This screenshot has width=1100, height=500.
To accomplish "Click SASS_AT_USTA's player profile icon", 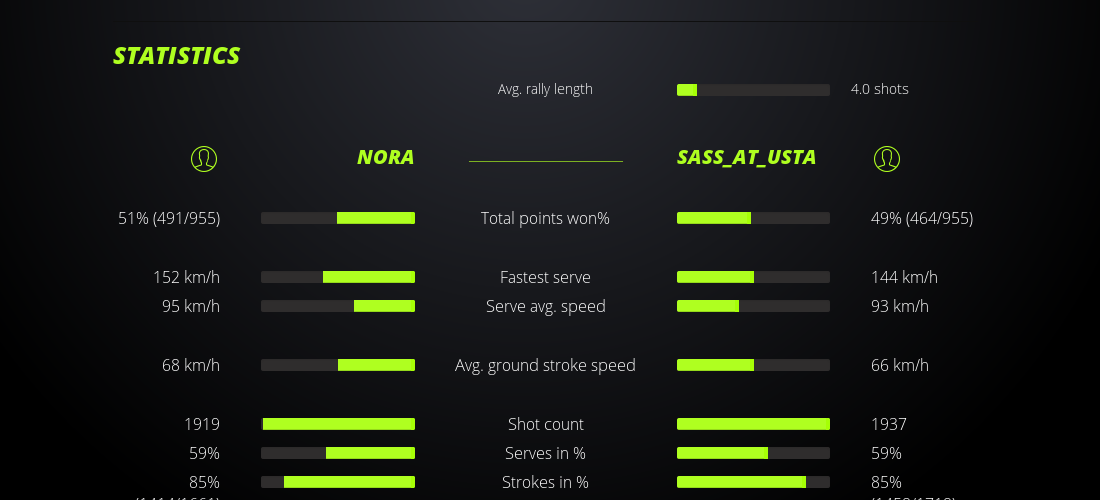I will [887, 158].
